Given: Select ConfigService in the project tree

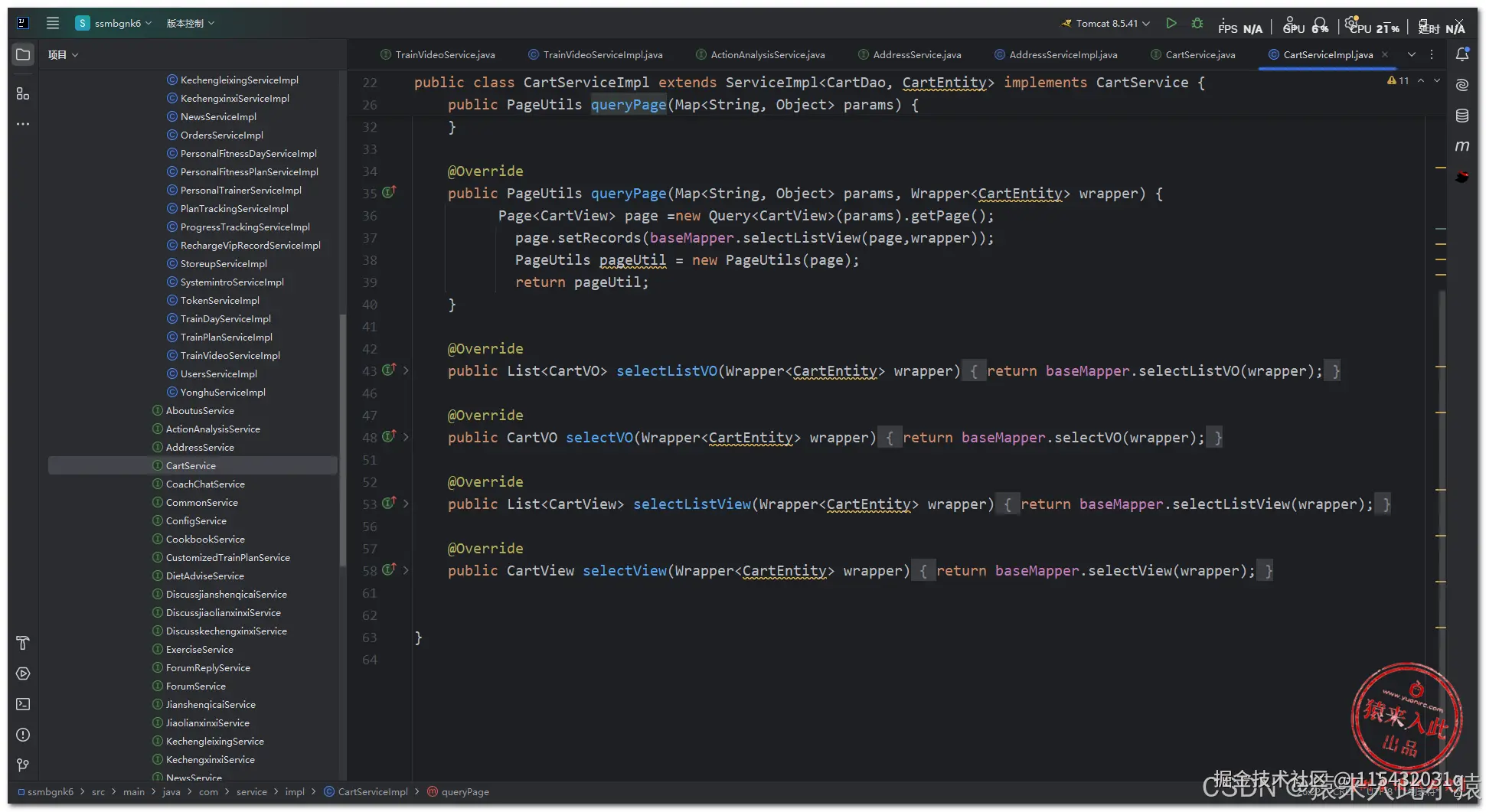Looking at the screenshot, I should (x=196, y=520).
